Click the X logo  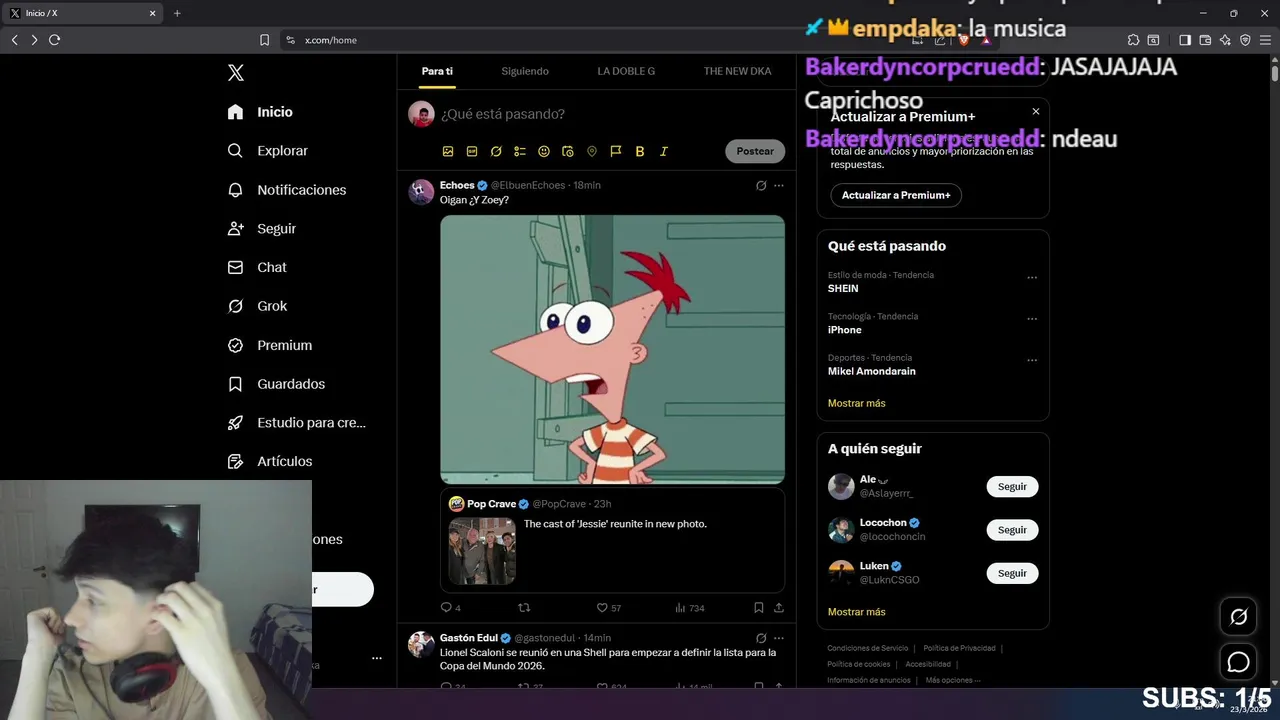236,72
